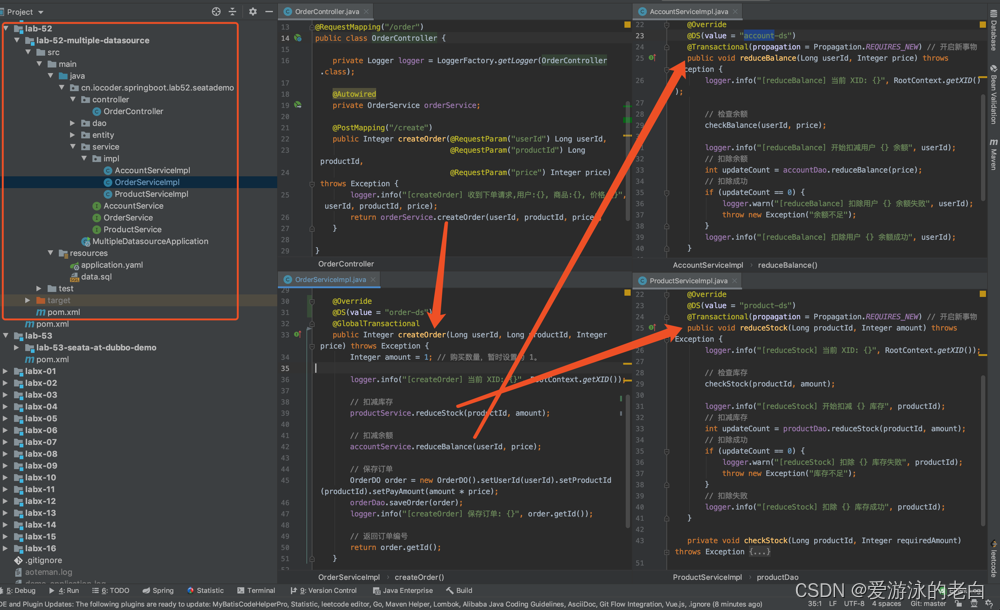Image resolution: width=1000 pixels, height=610 pixels.
Task: Click gutter icon next to reduceStock method
Action: point(652,328)
